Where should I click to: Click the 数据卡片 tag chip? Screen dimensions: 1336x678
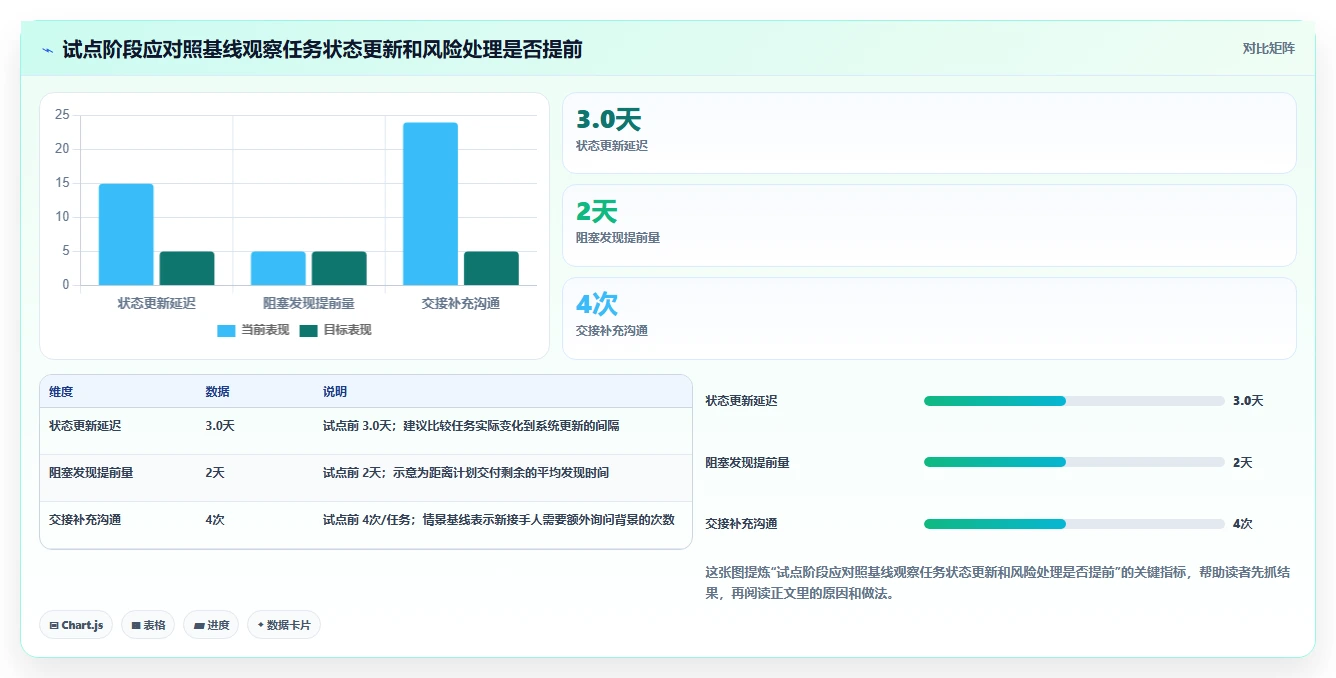[x=284, y=625]
